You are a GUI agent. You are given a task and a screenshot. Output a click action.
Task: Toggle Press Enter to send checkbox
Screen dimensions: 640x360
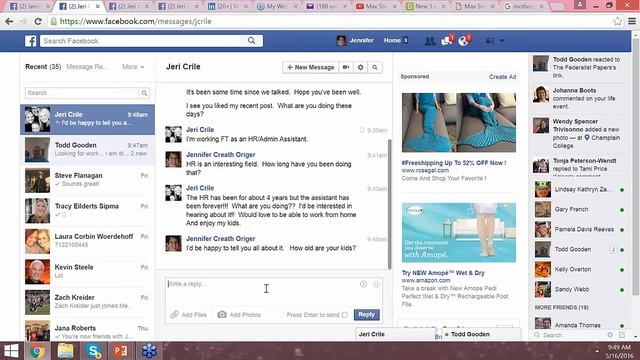[345, 315]
